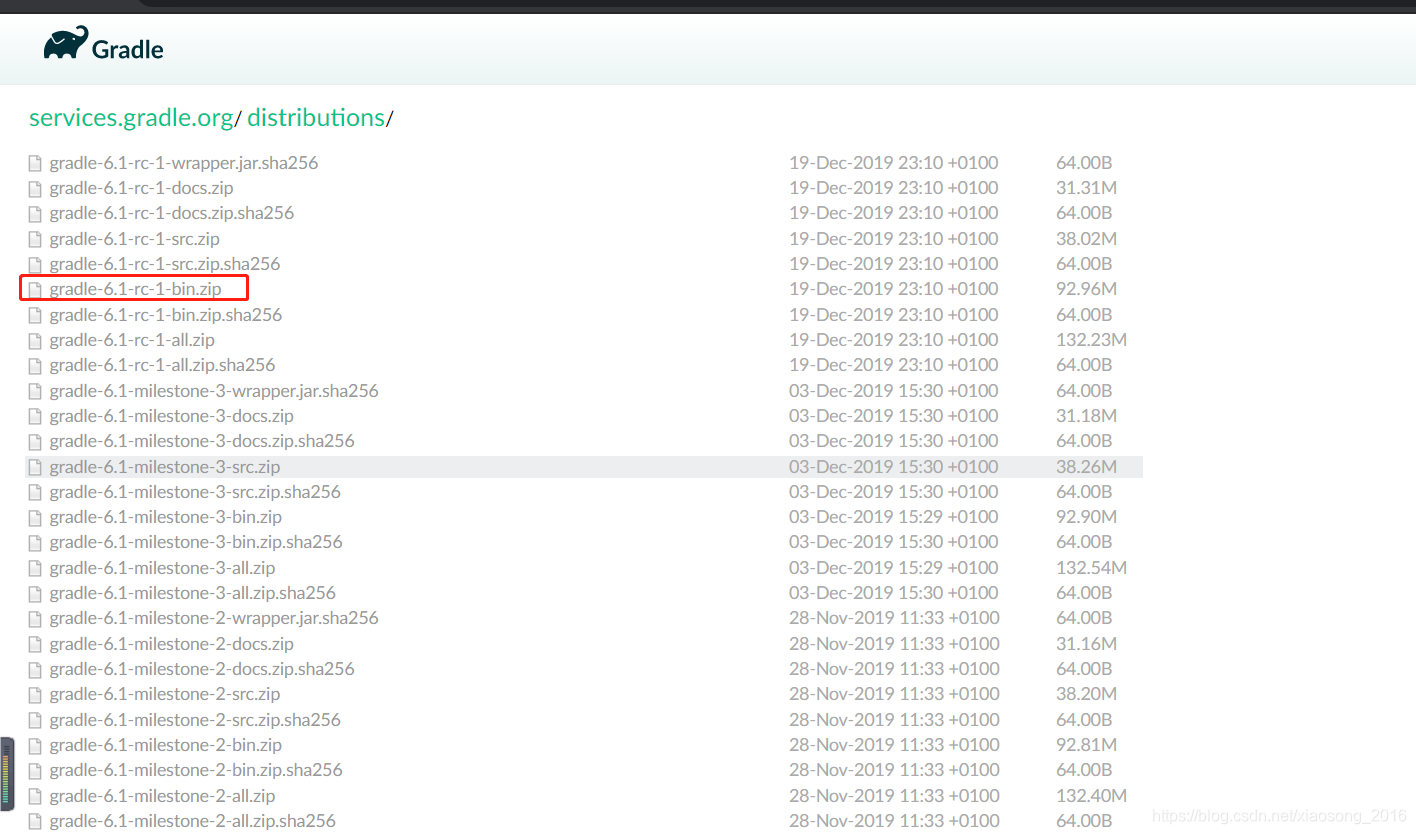Download gradle-6.1-milestone-3-docs.zip
The width and height of the screenshot is (1416, 834).
[172, 416]
